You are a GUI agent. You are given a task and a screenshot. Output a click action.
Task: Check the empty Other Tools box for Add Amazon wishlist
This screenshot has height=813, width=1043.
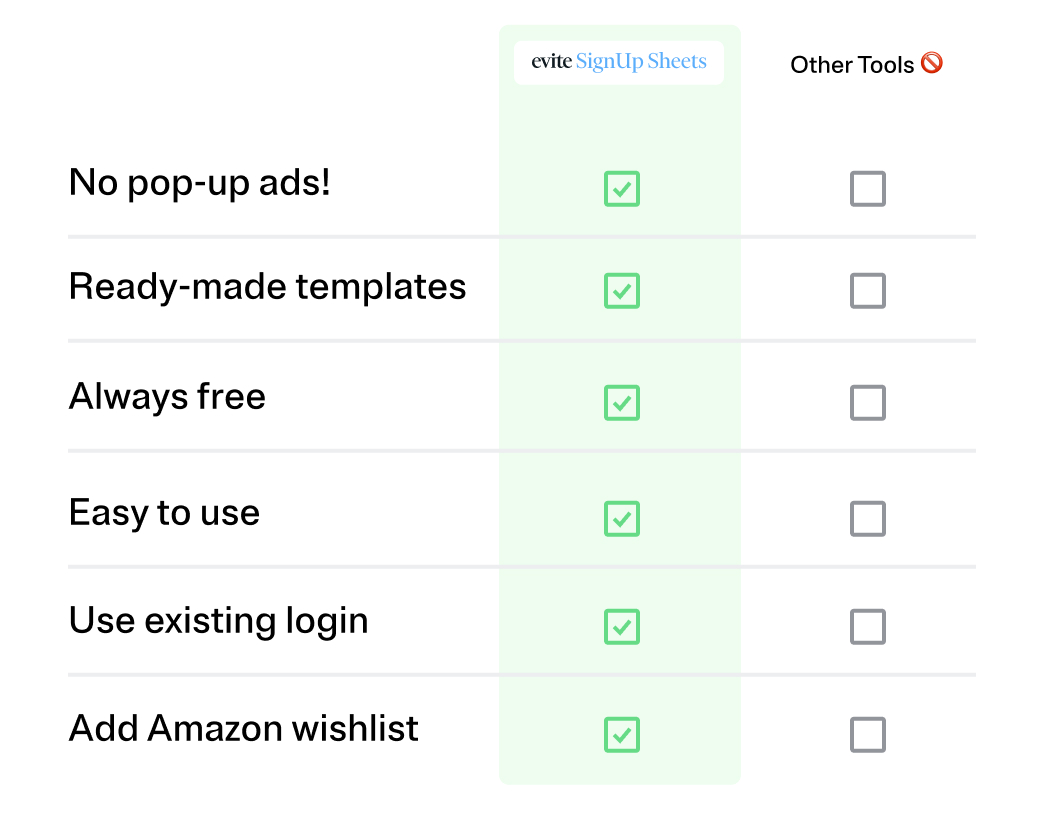click(x=868, y=734)
